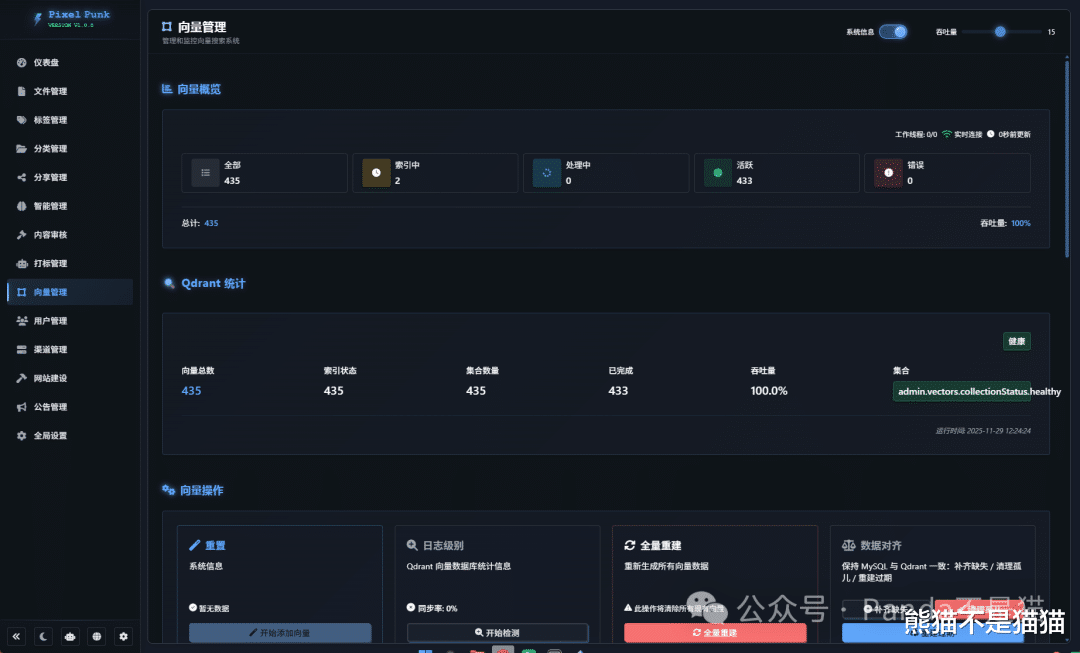This screenshot has width=1080, height=653.
Task: Go to 用户管理 page
Action: click(x=70, y=321)
